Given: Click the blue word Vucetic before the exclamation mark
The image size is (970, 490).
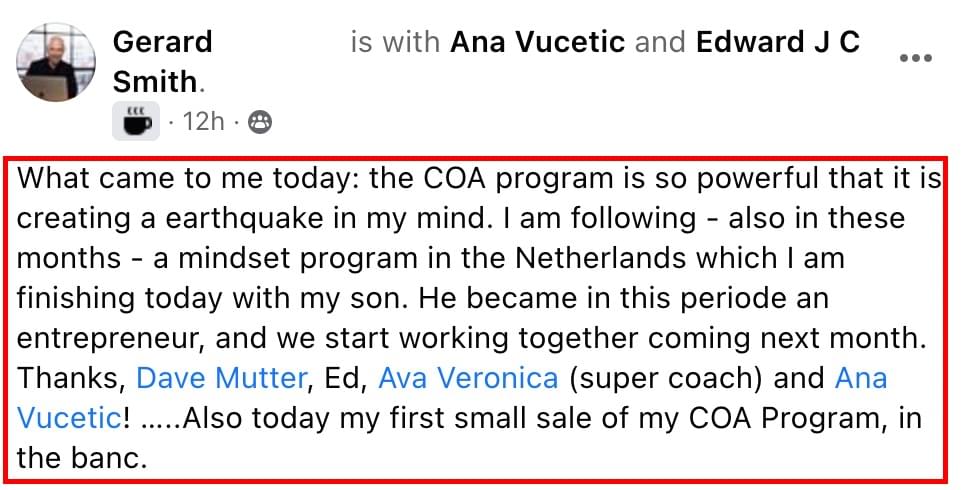Looking at the screenshot, I should pos(69,418).
